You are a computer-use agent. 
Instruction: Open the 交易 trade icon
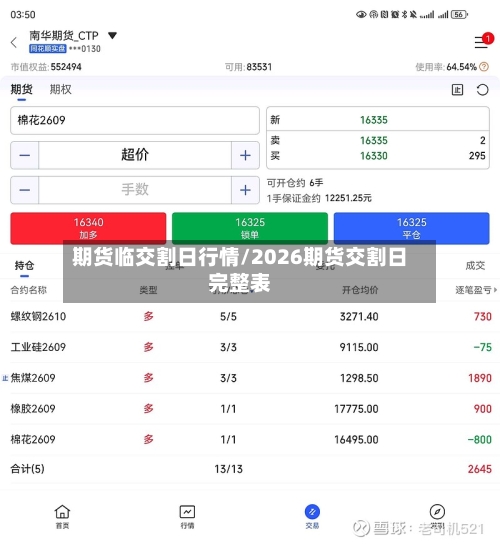pos(312,517)
